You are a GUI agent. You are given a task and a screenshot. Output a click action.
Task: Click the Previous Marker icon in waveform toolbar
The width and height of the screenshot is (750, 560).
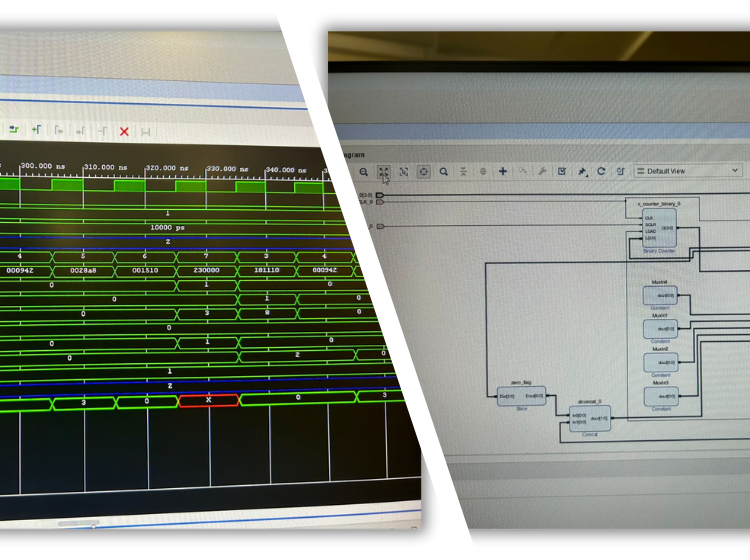[58, 130]
